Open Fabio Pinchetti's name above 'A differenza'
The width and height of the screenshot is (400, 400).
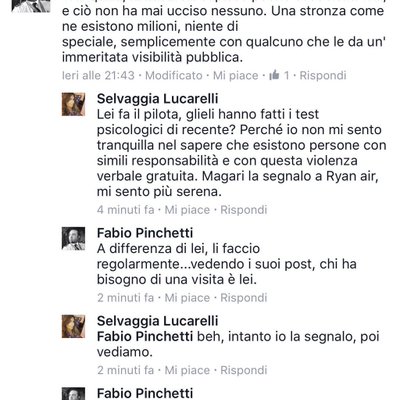[145, 233]
